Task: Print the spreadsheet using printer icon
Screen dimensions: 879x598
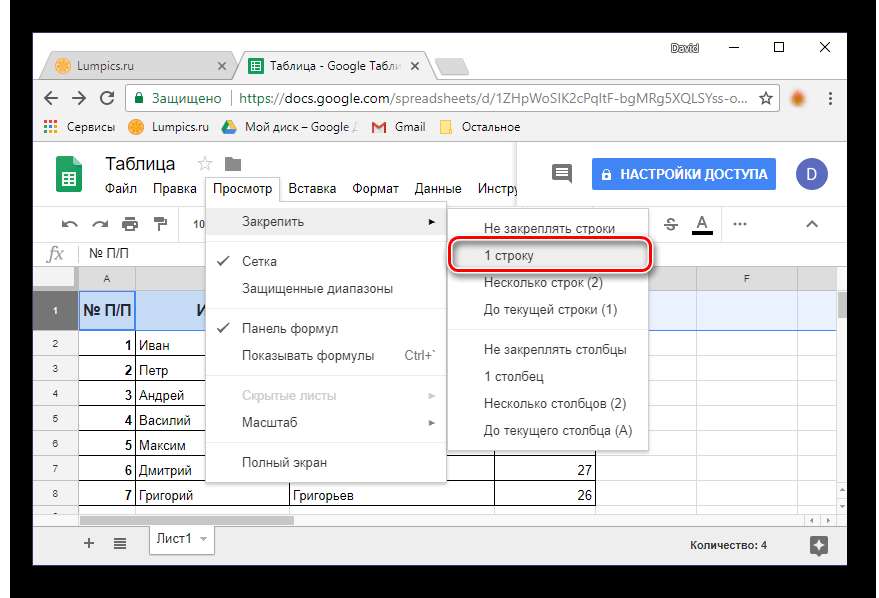Action: pyautogui.click(x=130, y=224)
